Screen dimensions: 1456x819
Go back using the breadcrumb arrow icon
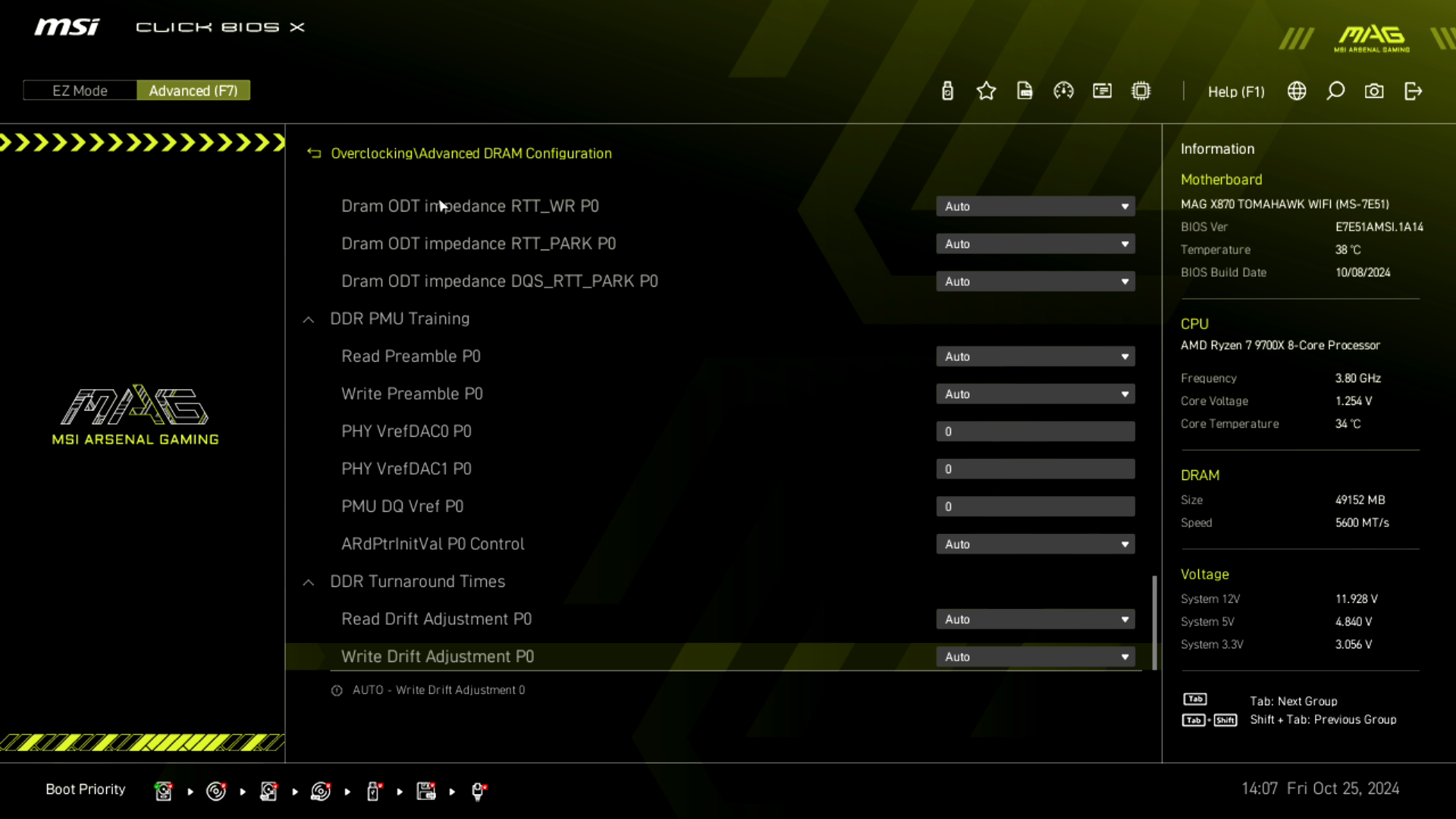coord(314,153)
